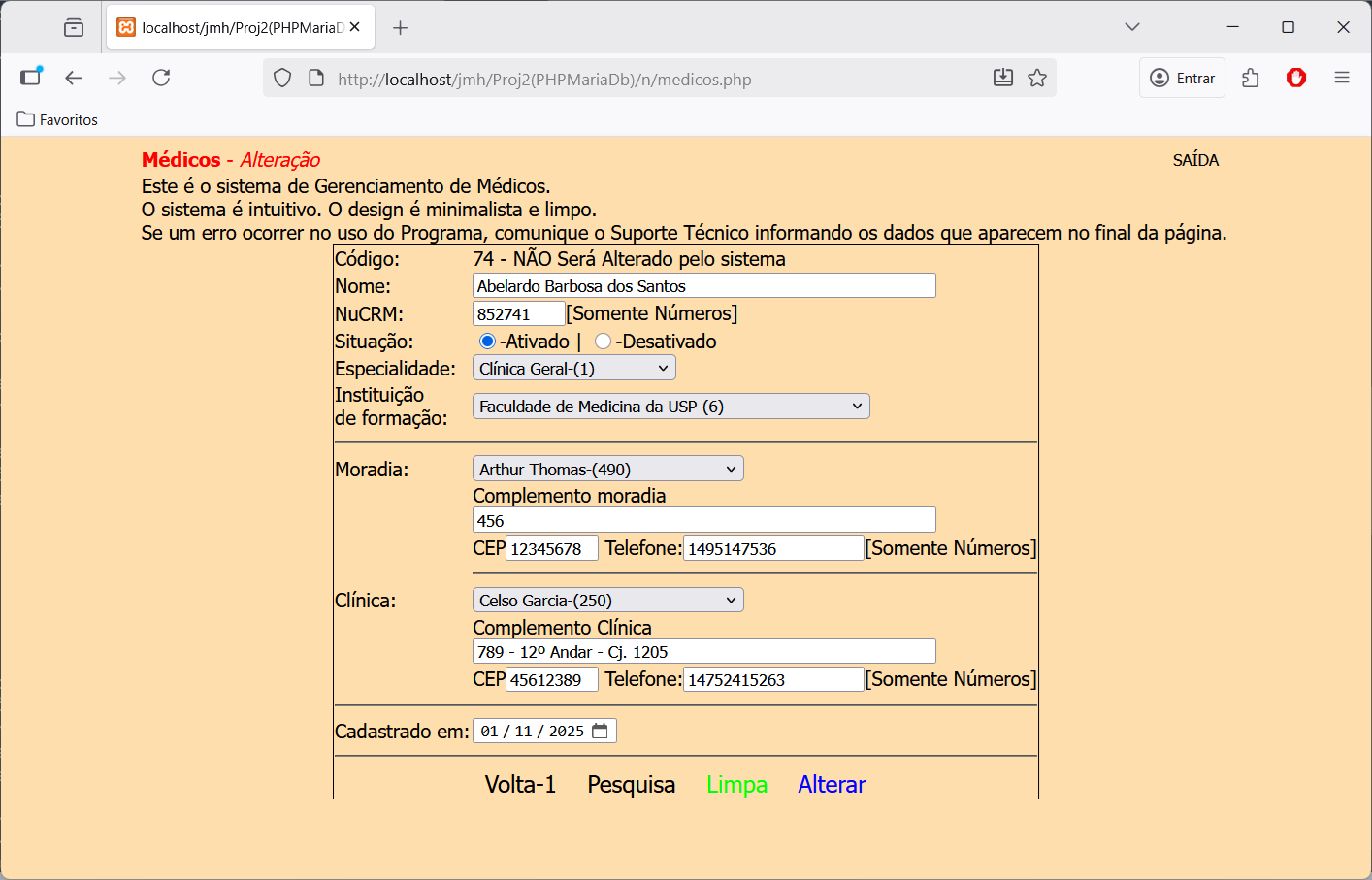Open the Moradia street dropdown
This screenshot has width=1372, height=880.
608,470
